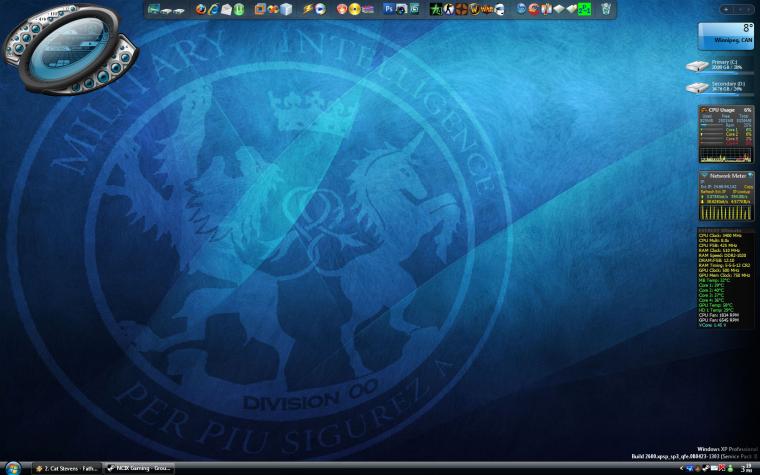This screenshot has height=475, width=760.
Task: Launch the yellow lightning bolt app
Action: click(308, 9)
